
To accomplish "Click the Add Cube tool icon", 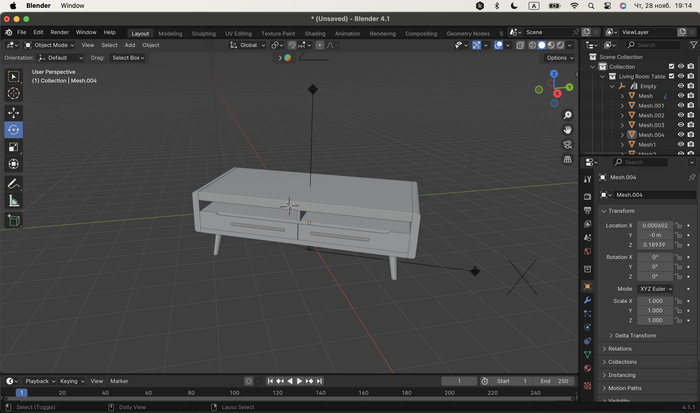I will click(14, 220).
